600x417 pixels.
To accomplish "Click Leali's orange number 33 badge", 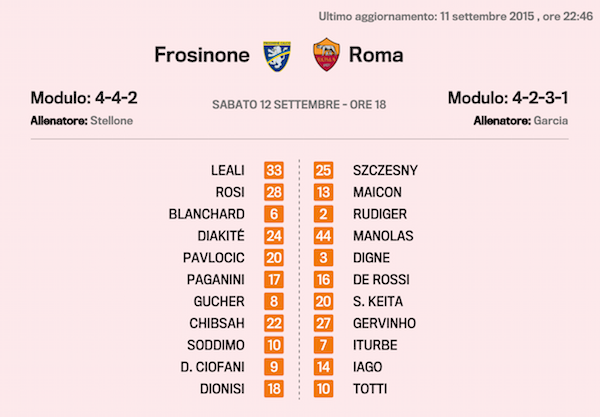I will [x=275, y=170].
